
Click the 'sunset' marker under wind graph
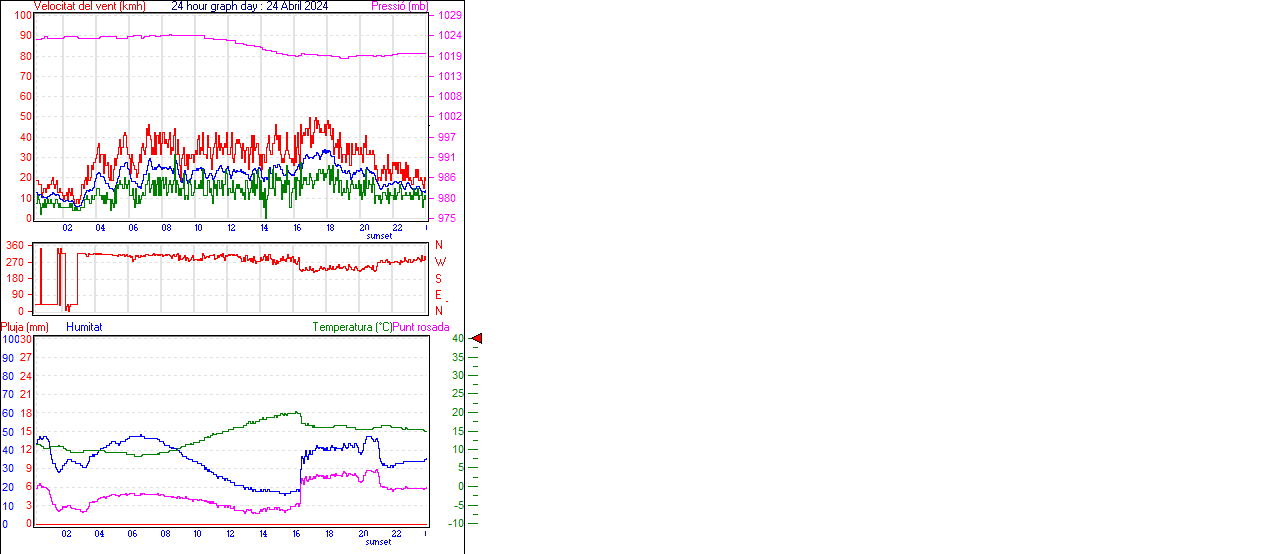tap(379, 236)
